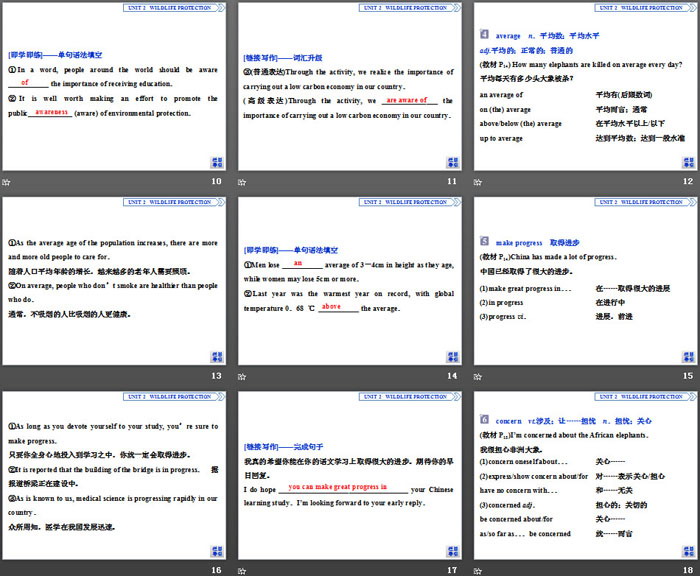Click the blue navigation button on slide 16
Screen dimensions: 700x576
[x=217, y=551]
